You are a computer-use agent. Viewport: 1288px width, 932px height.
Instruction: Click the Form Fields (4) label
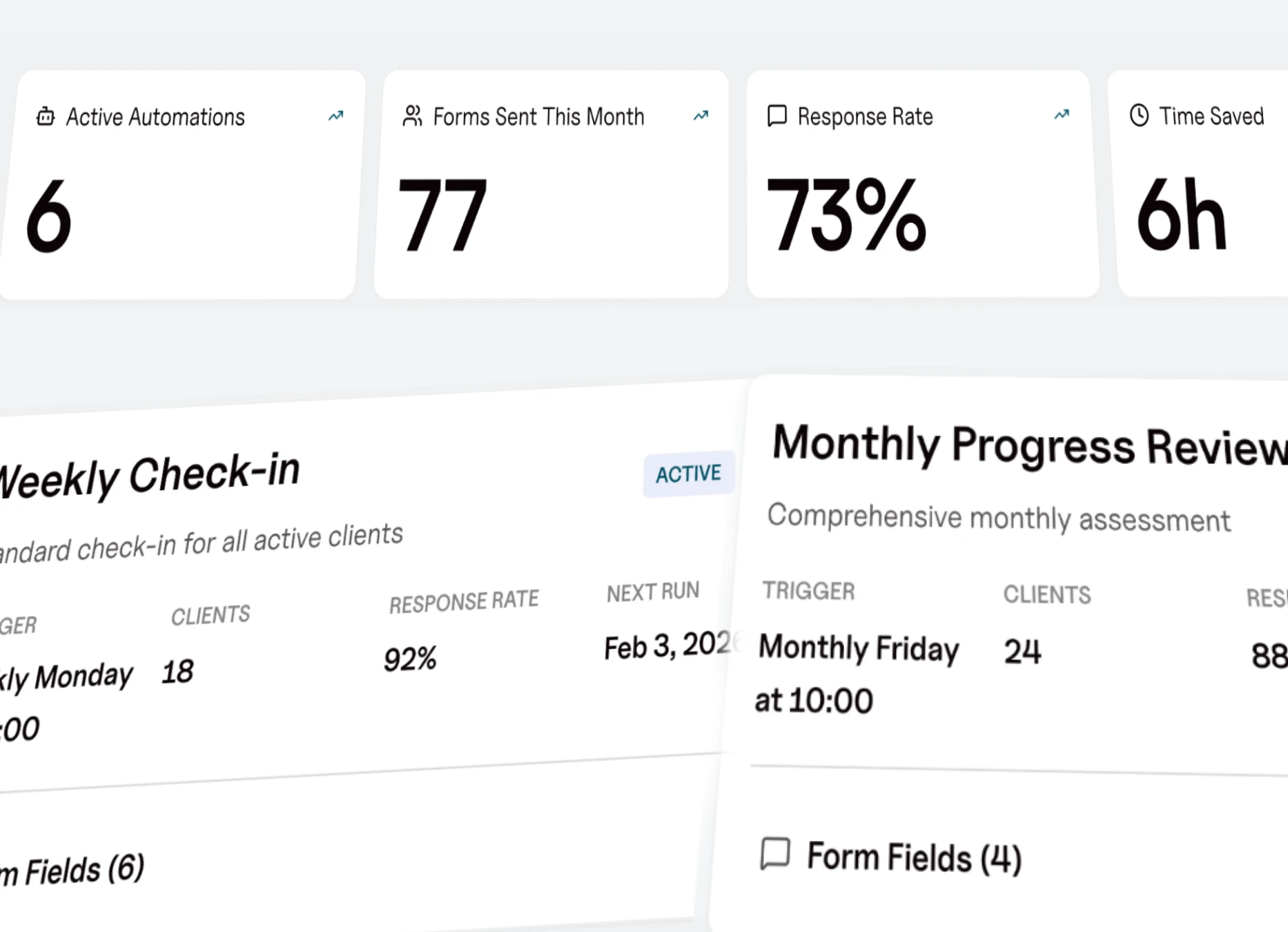tap(914, 857)
